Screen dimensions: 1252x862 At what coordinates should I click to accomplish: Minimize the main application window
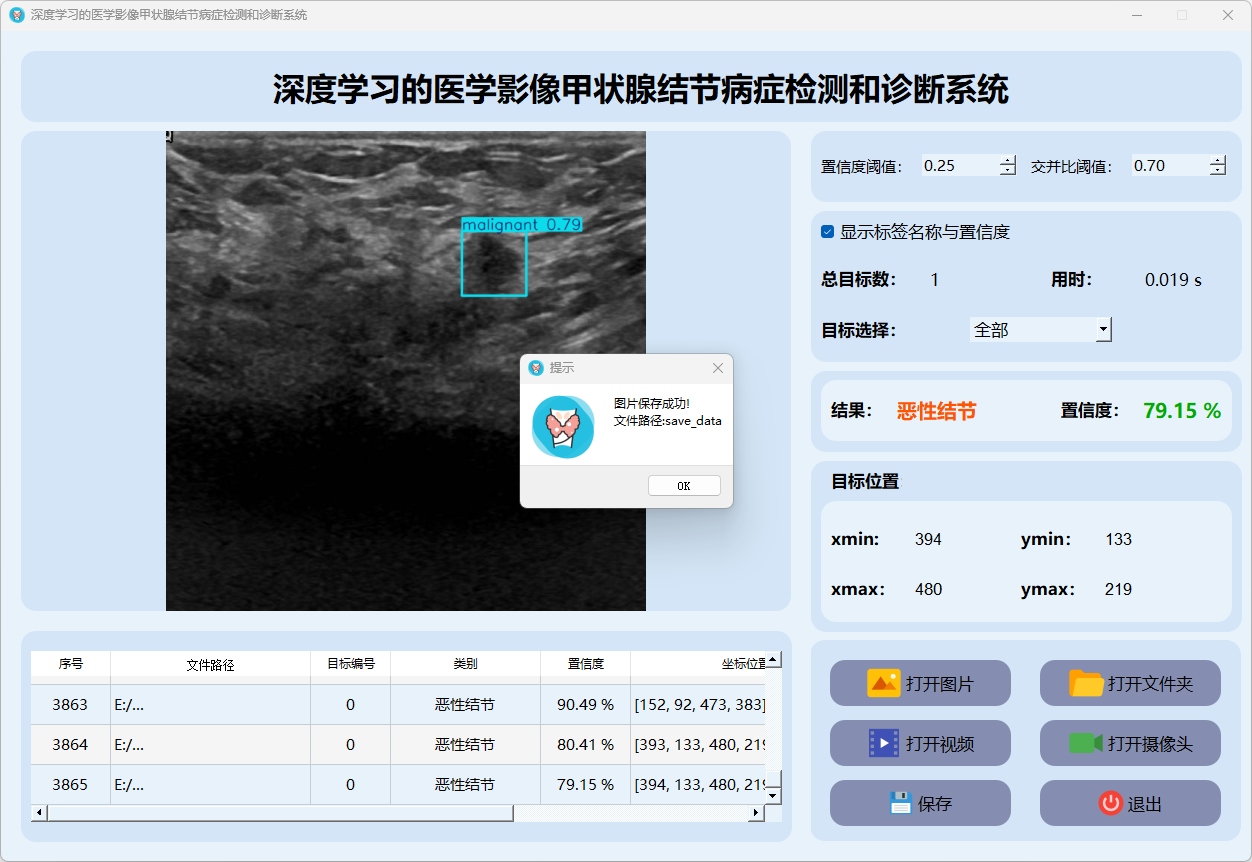(1137, 15)
